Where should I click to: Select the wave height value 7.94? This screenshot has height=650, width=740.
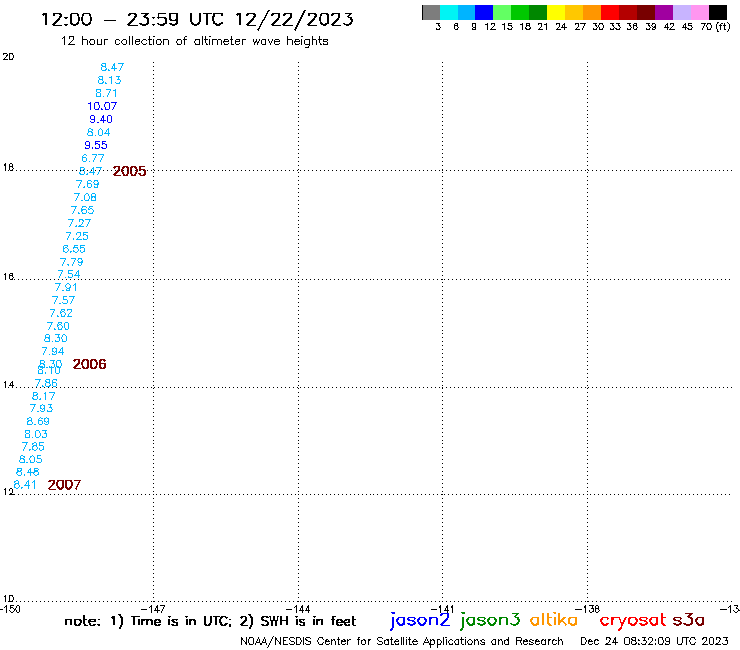coord(53,351)
